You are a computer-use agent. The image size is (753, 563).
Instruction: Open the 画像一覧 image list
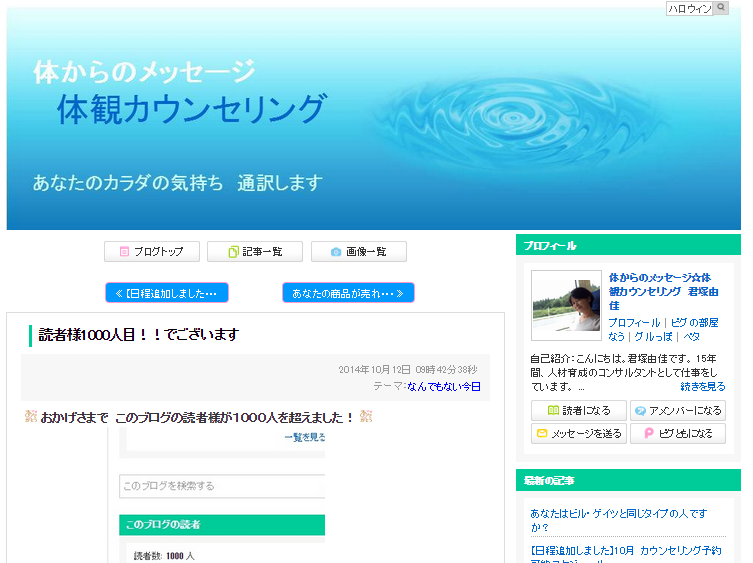coord(358,252)
